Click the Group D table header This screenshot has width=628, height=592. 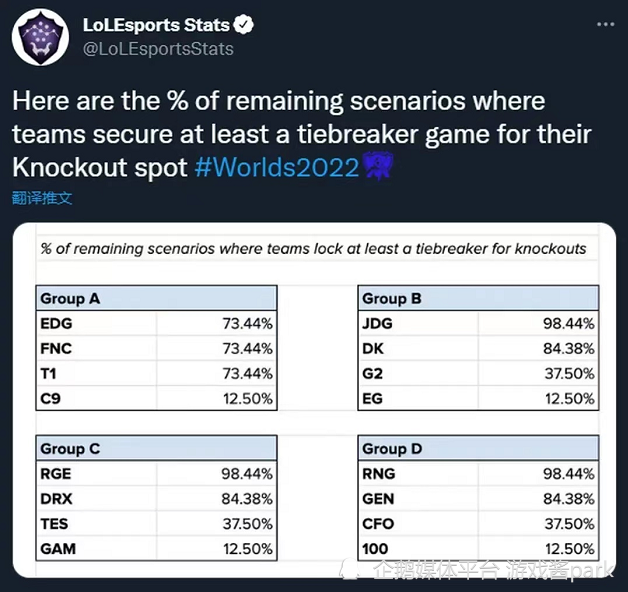[x=478, y=449]
